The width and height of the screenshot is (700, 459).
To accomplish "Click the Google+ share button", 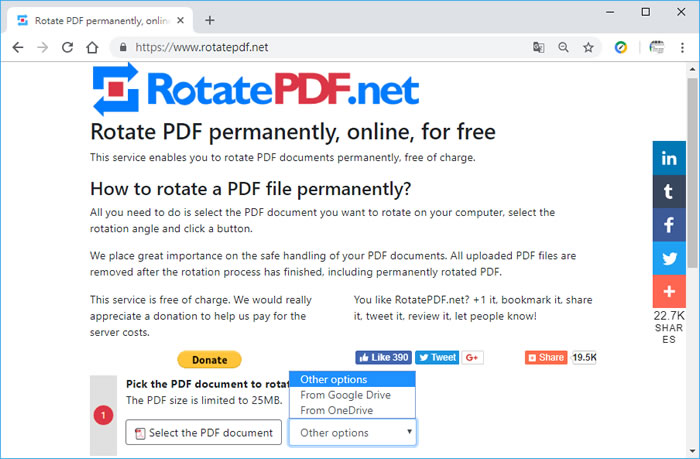I will pyautogui.click(x=473, y=358).
